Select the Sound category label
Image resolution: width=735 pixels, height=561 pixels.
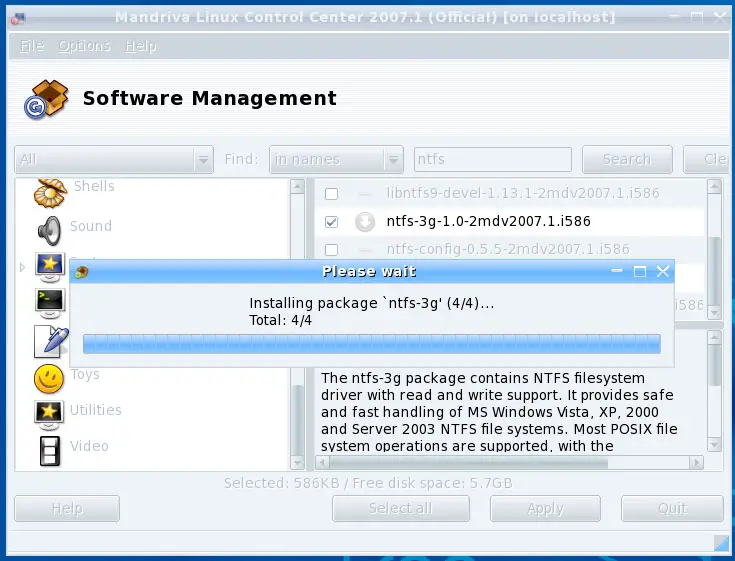point(91,226)
